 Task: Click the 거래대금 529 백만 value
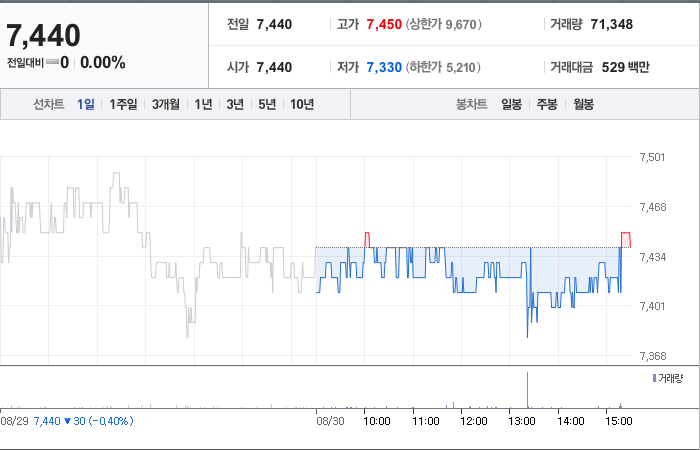click(625, 67)
